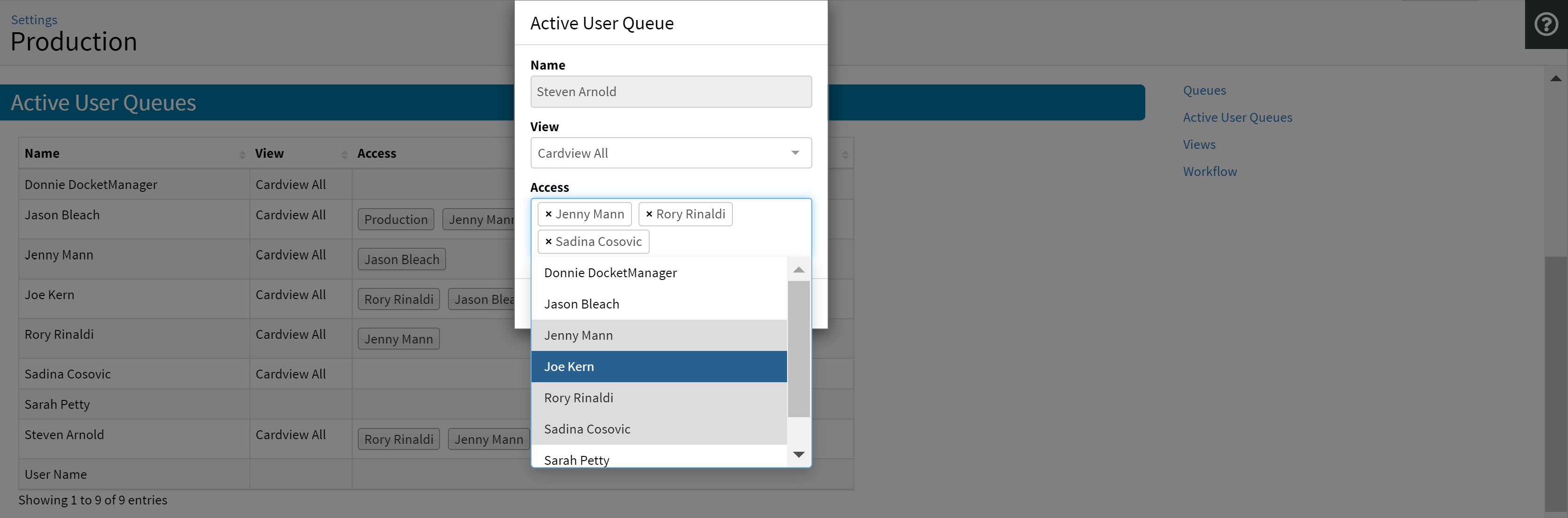Viewport: 1568px width, 518px height.
Task: Sort table by Name column arrows
Action: [241, 154]
